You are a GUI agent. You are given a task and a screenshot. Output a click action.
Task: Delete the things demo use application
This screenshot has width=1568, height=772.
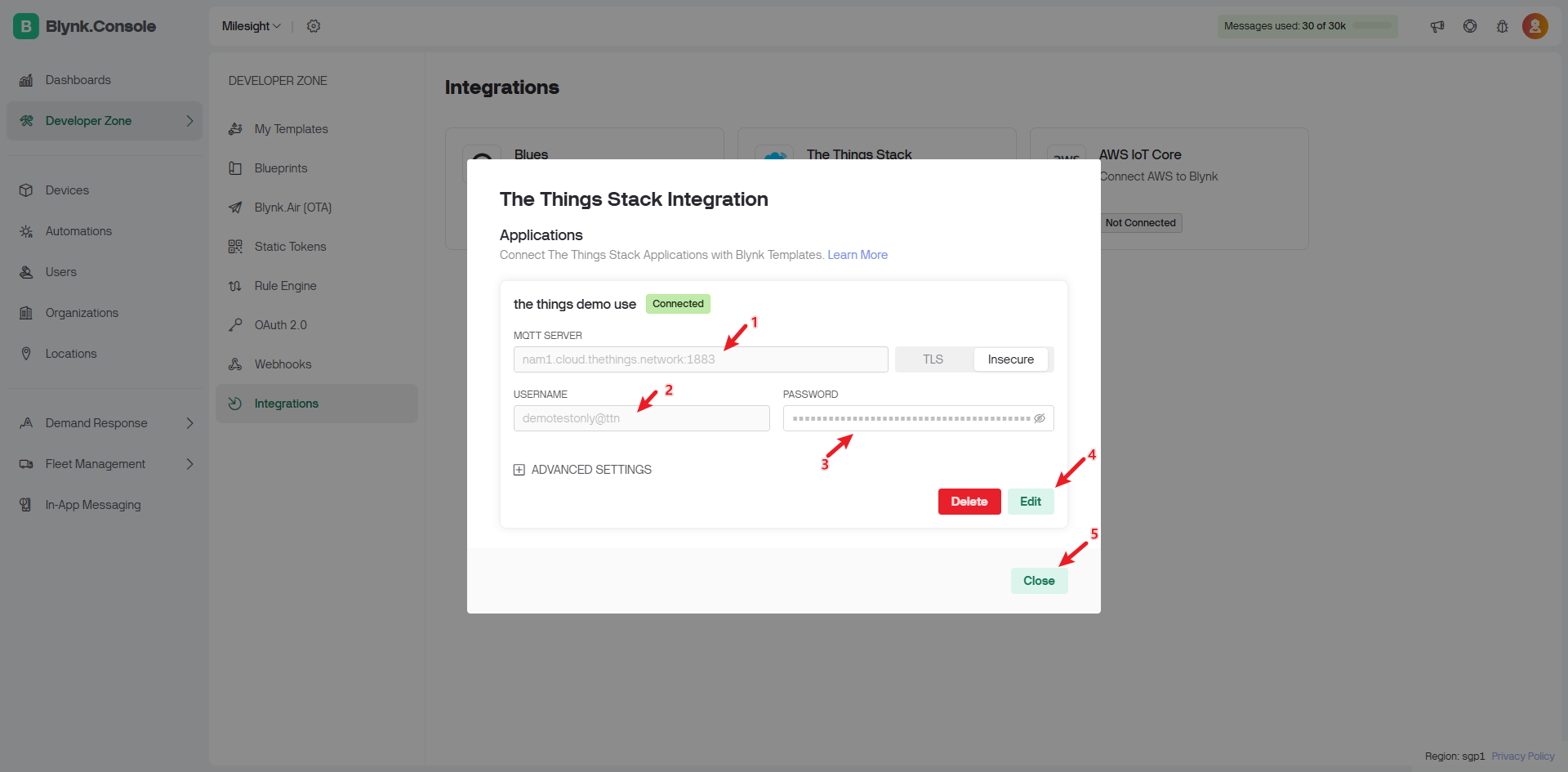point(969,502)
